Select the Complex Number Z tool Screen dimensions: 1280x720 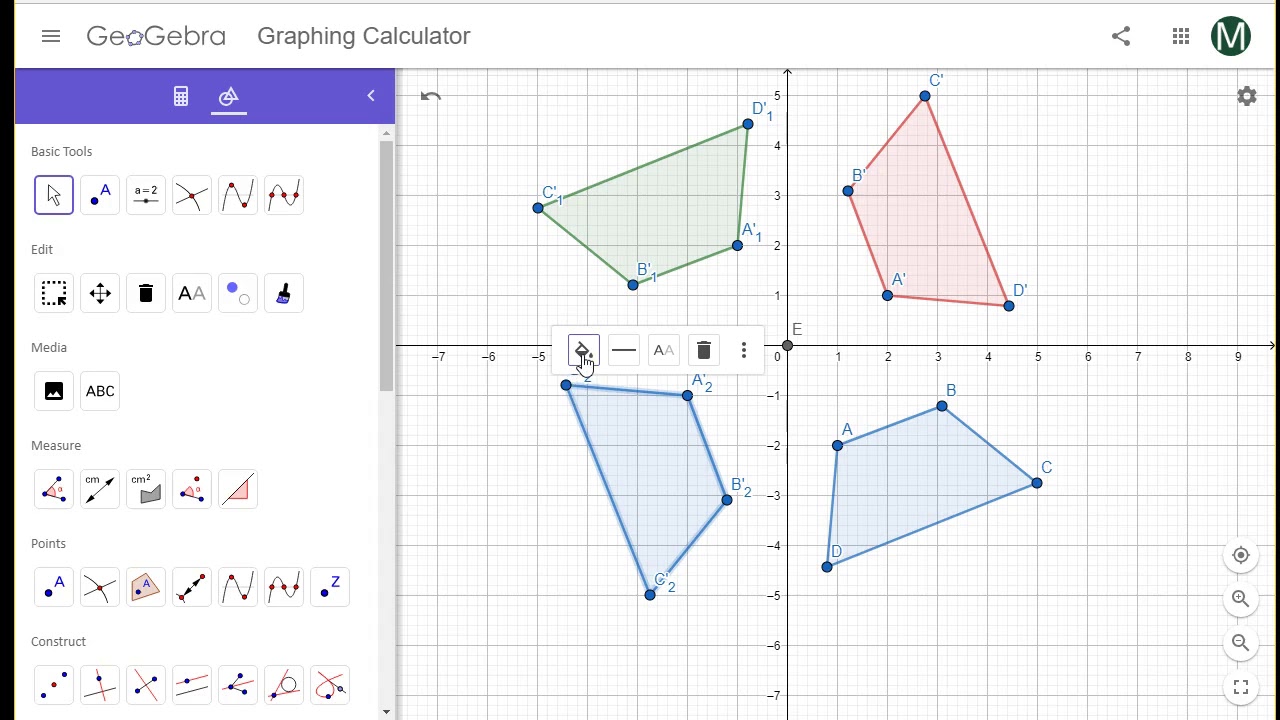tap(330, 587)
